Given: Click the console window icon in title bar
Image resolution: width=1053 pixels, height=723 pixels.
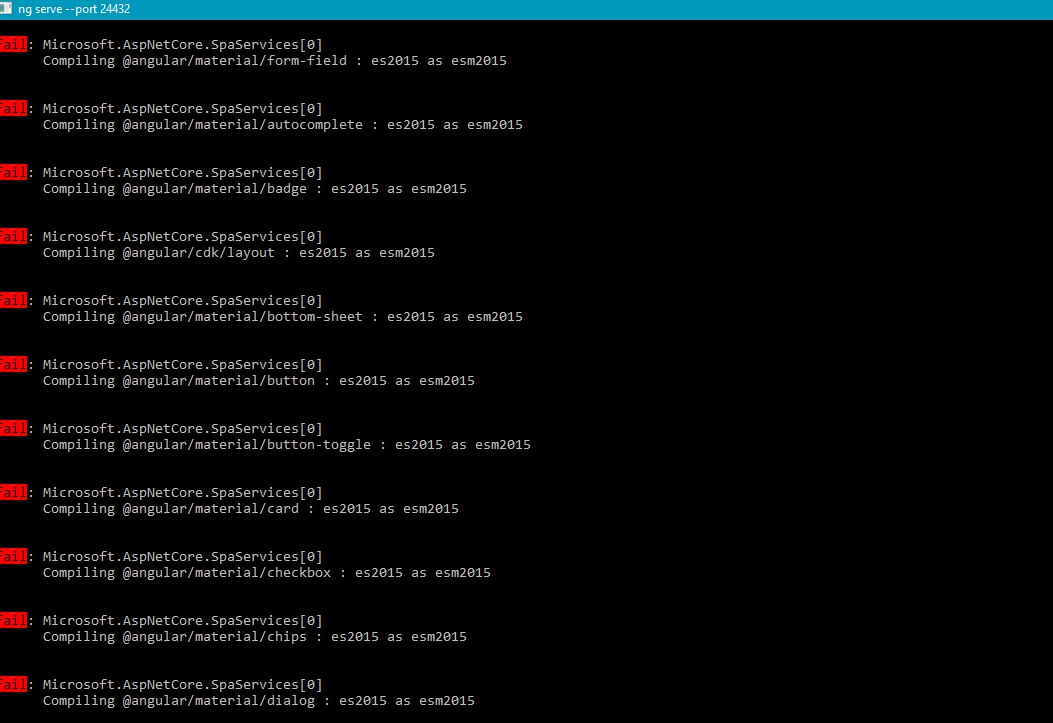Looking at the screenshot, I should pos(5,9).
